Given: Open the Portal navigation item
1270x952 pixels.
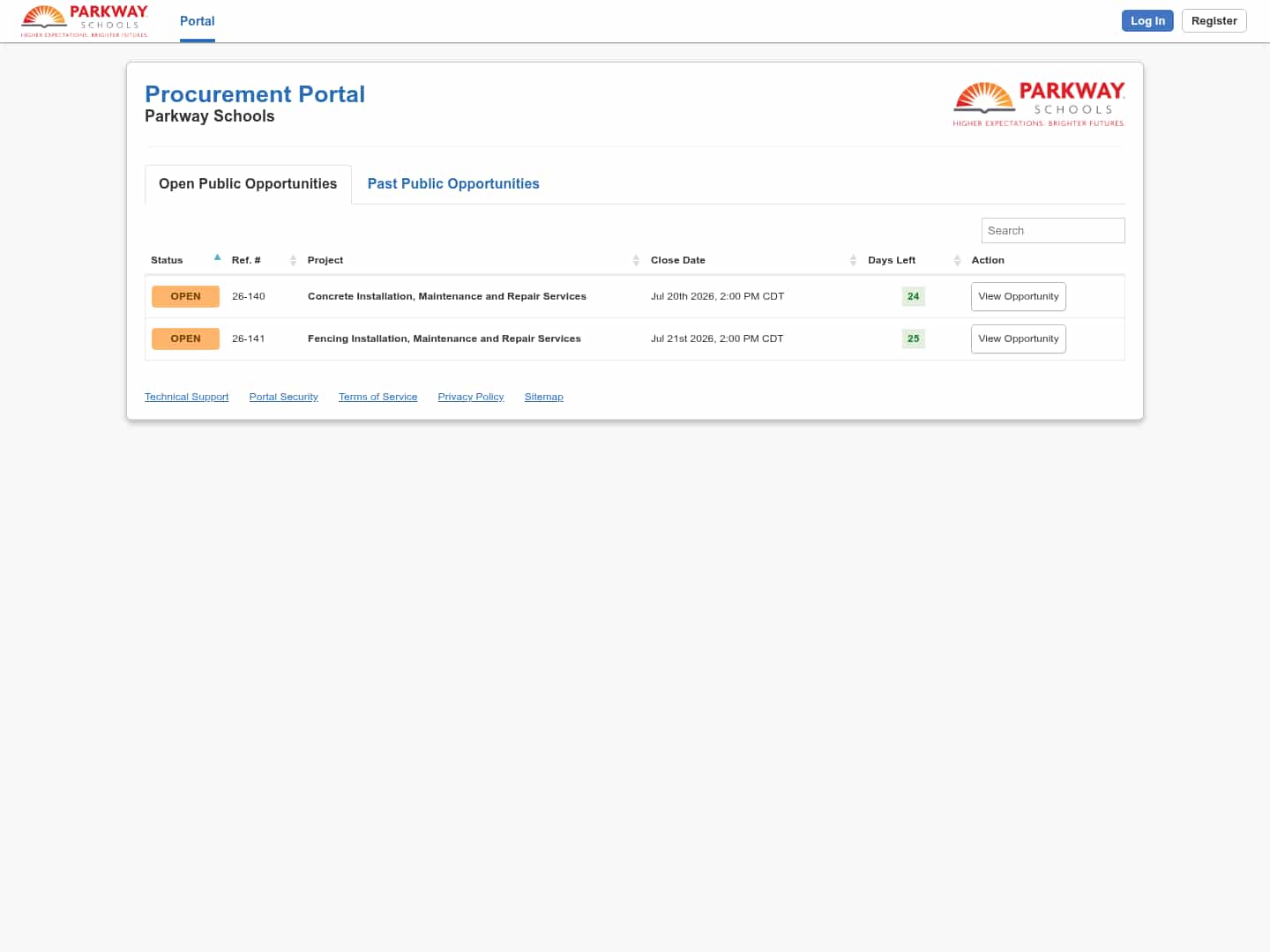Looking at the screenshot, I should [198, 21].
